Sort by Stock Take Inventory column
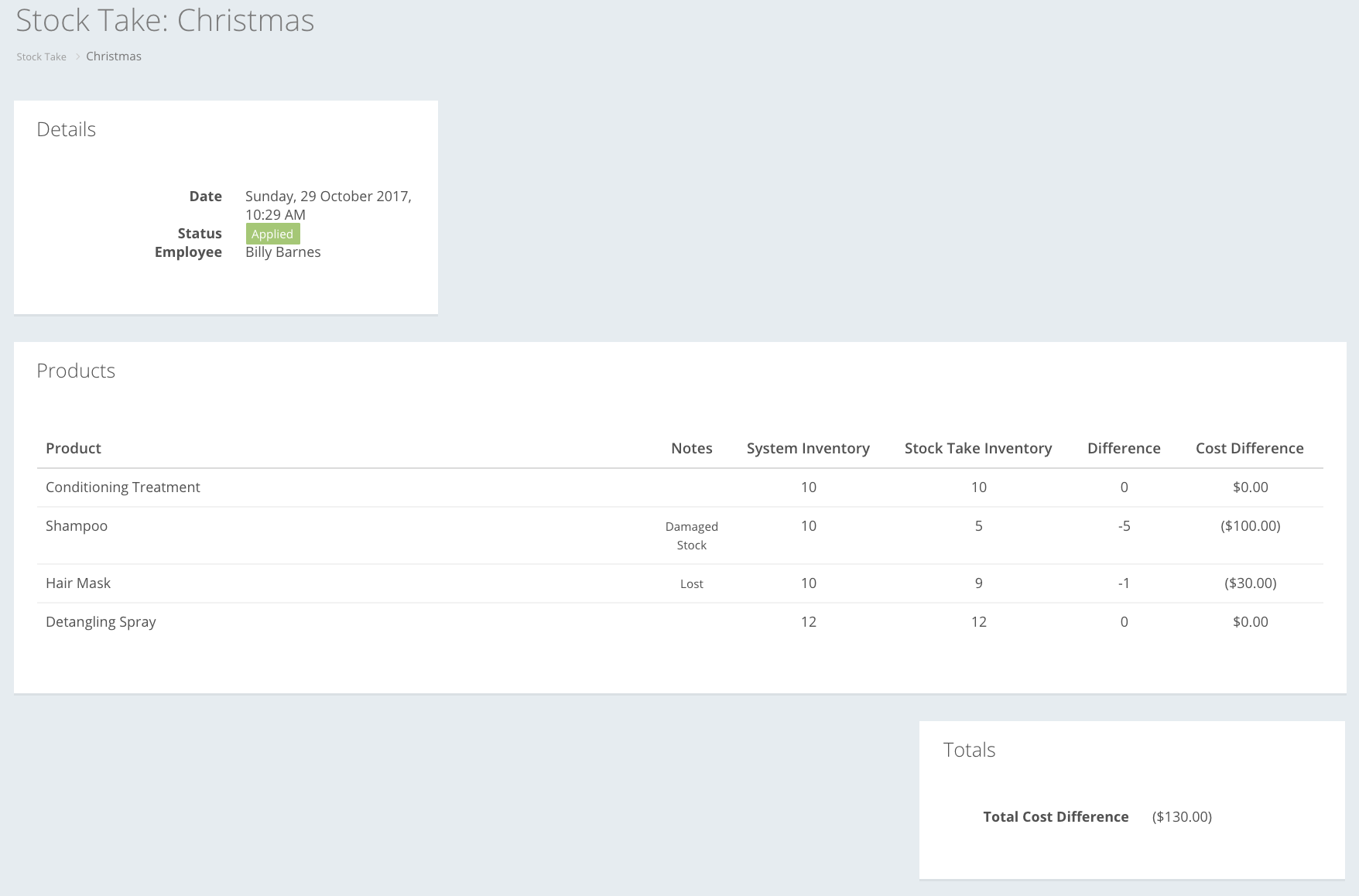 click(x=978, y=448)
